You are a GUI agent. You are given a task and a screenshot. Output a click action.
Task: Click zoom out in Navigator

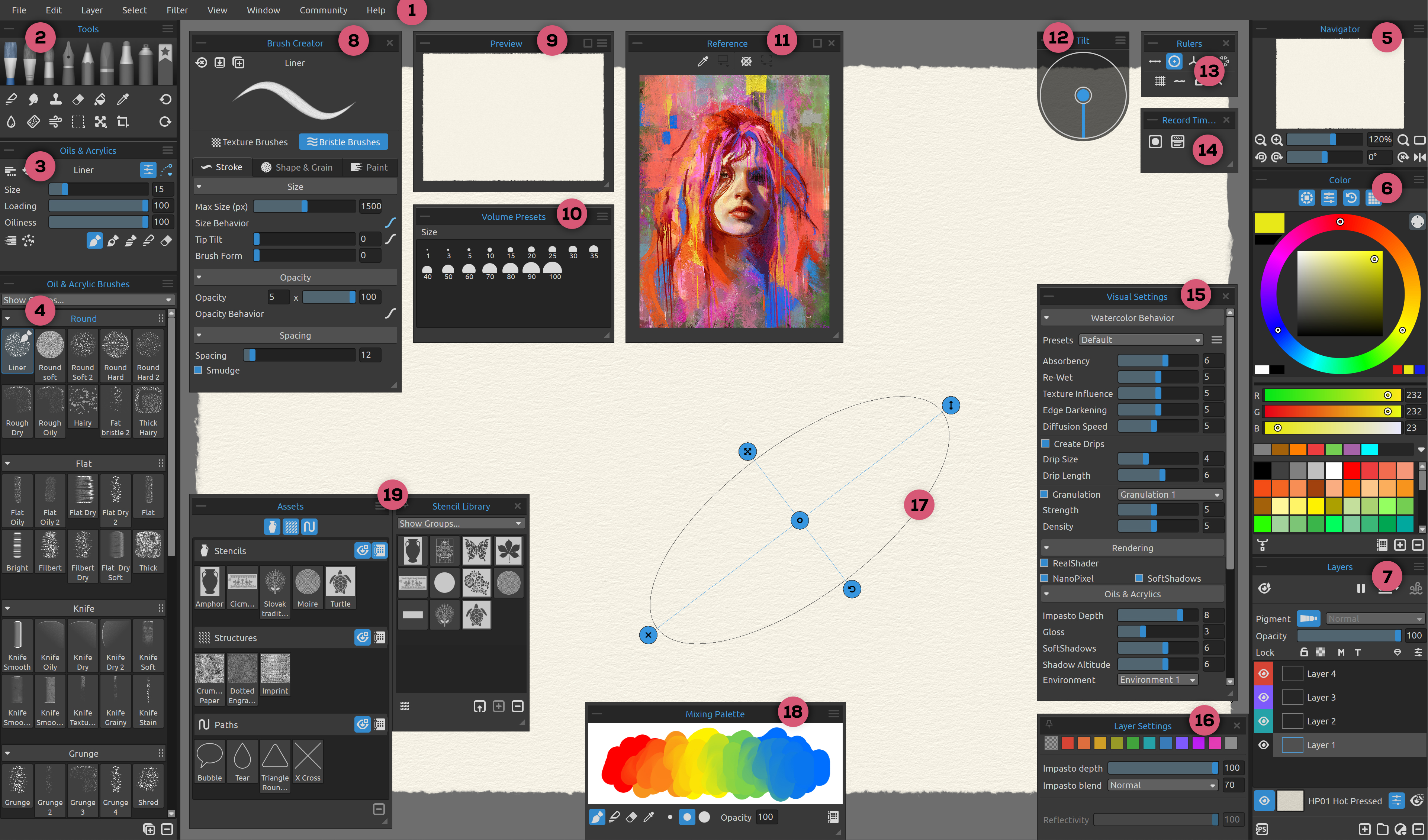[x=1260, y=140]
